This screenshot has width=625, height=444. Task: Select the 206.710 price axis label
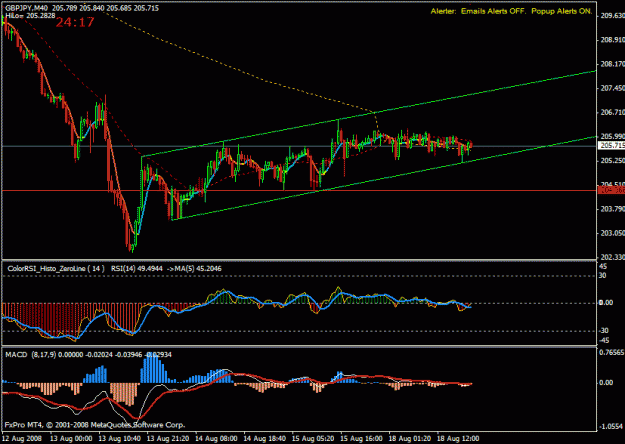coord(612,112)
